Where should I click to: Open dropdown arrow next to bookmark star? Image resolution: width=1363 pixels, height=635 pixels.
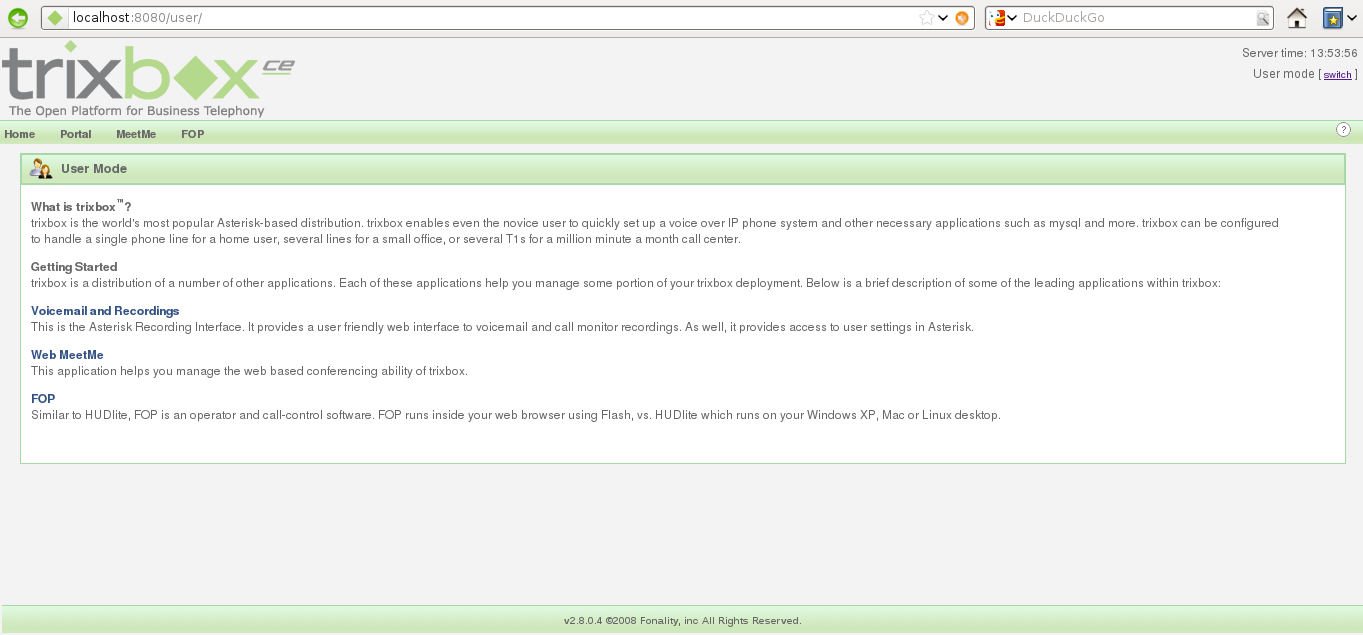pyautogui.click(x=943, y=18)
